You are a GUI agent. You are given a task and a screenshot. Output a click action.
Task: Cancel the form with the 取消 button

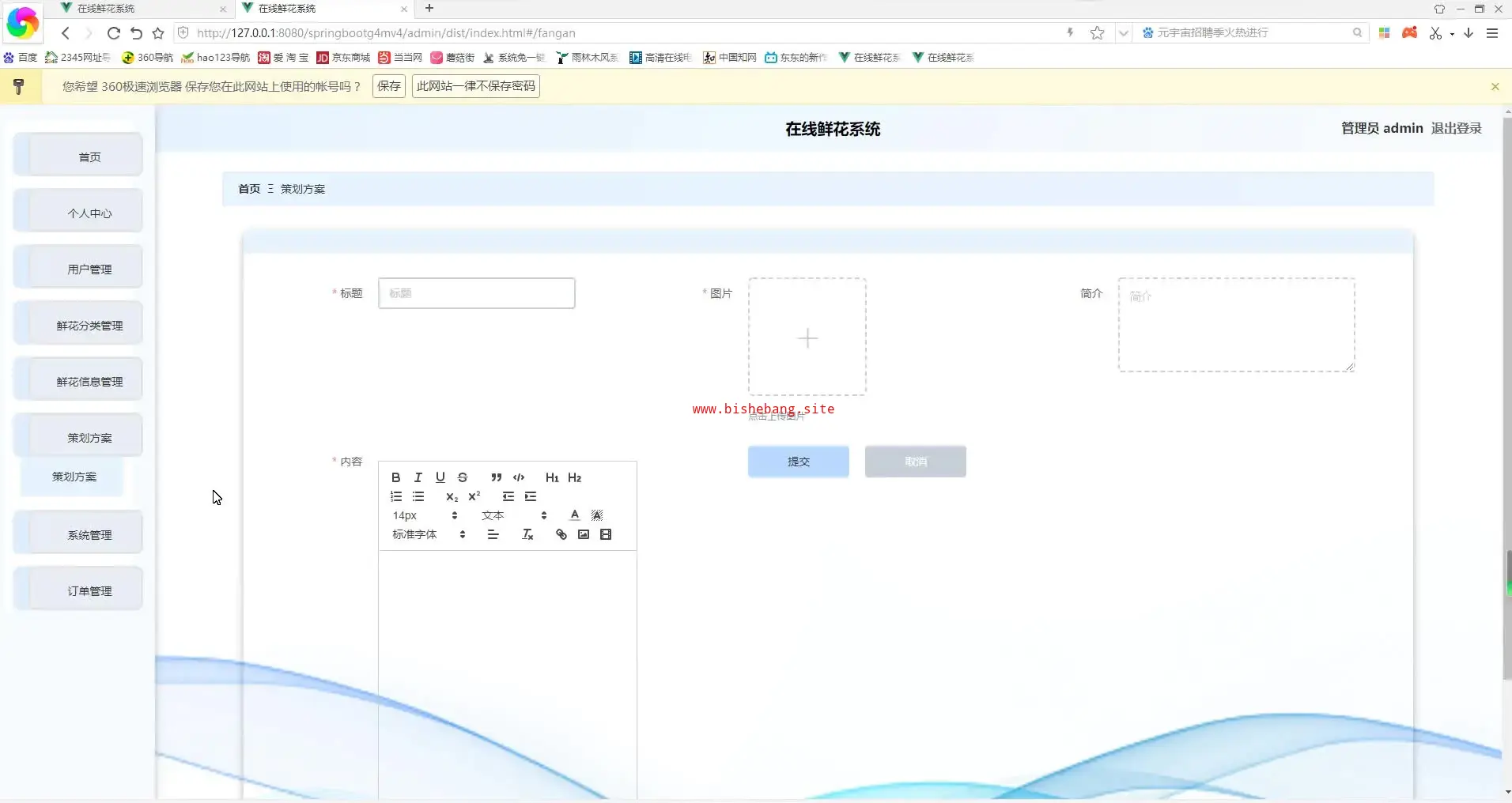[916, 462]
